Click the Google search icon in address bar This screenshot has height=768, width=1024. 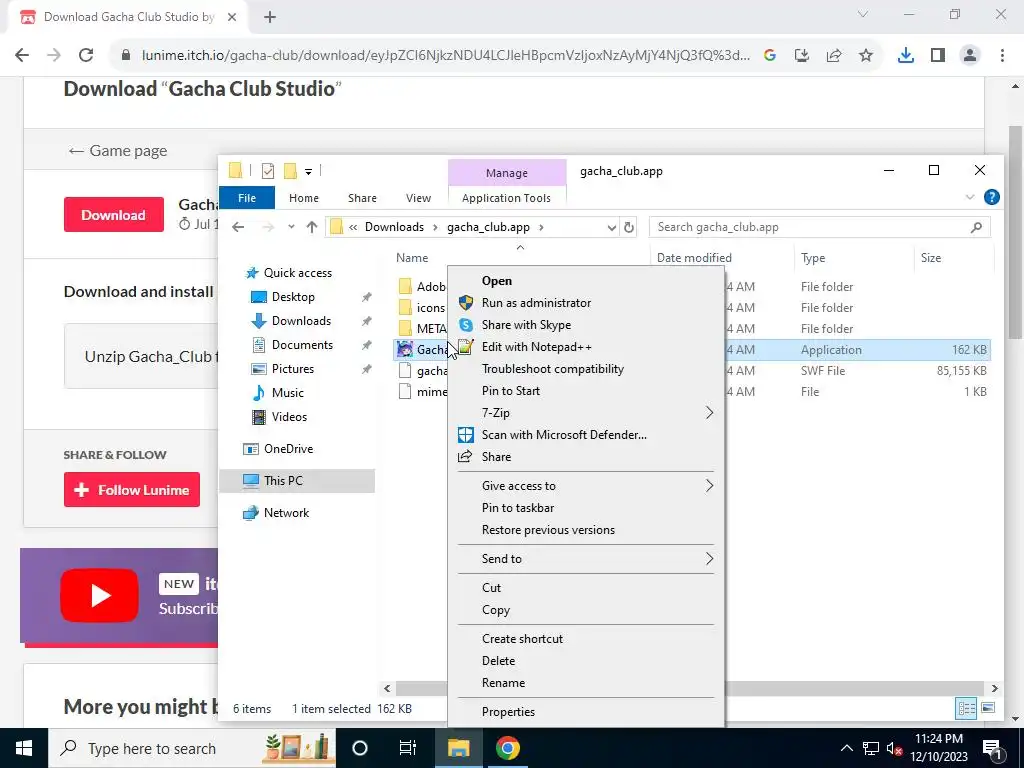click(x=770, y=56)
